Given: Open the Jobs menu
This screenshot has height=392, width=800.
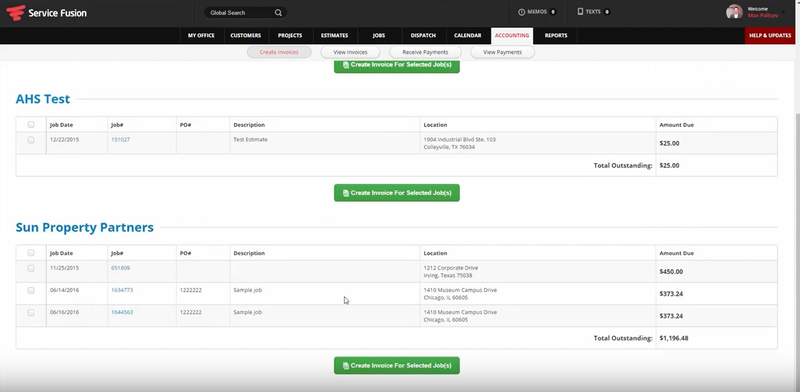Looking at the screenshot, I should 379,36.
